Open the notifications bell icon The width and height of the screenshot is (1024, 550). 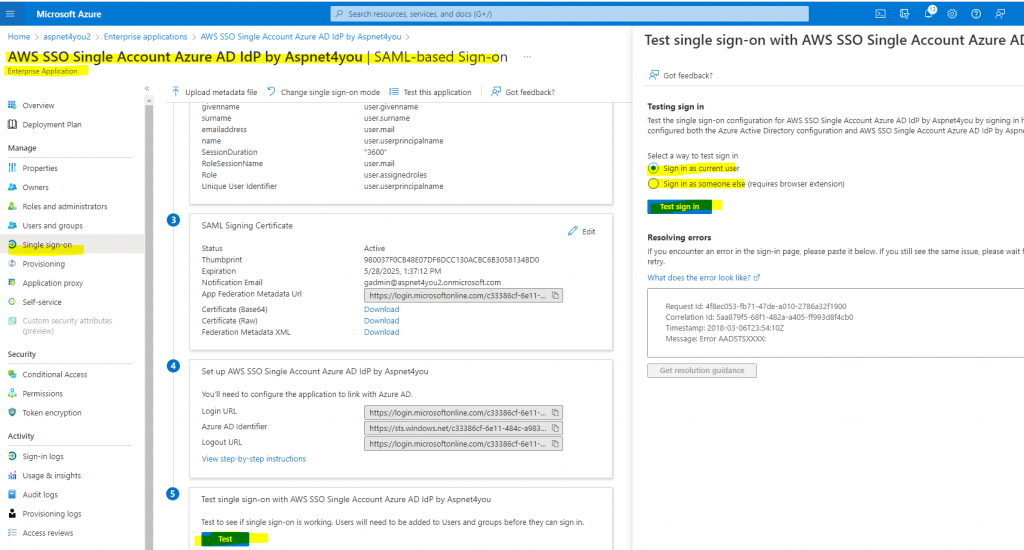[929, 13]
